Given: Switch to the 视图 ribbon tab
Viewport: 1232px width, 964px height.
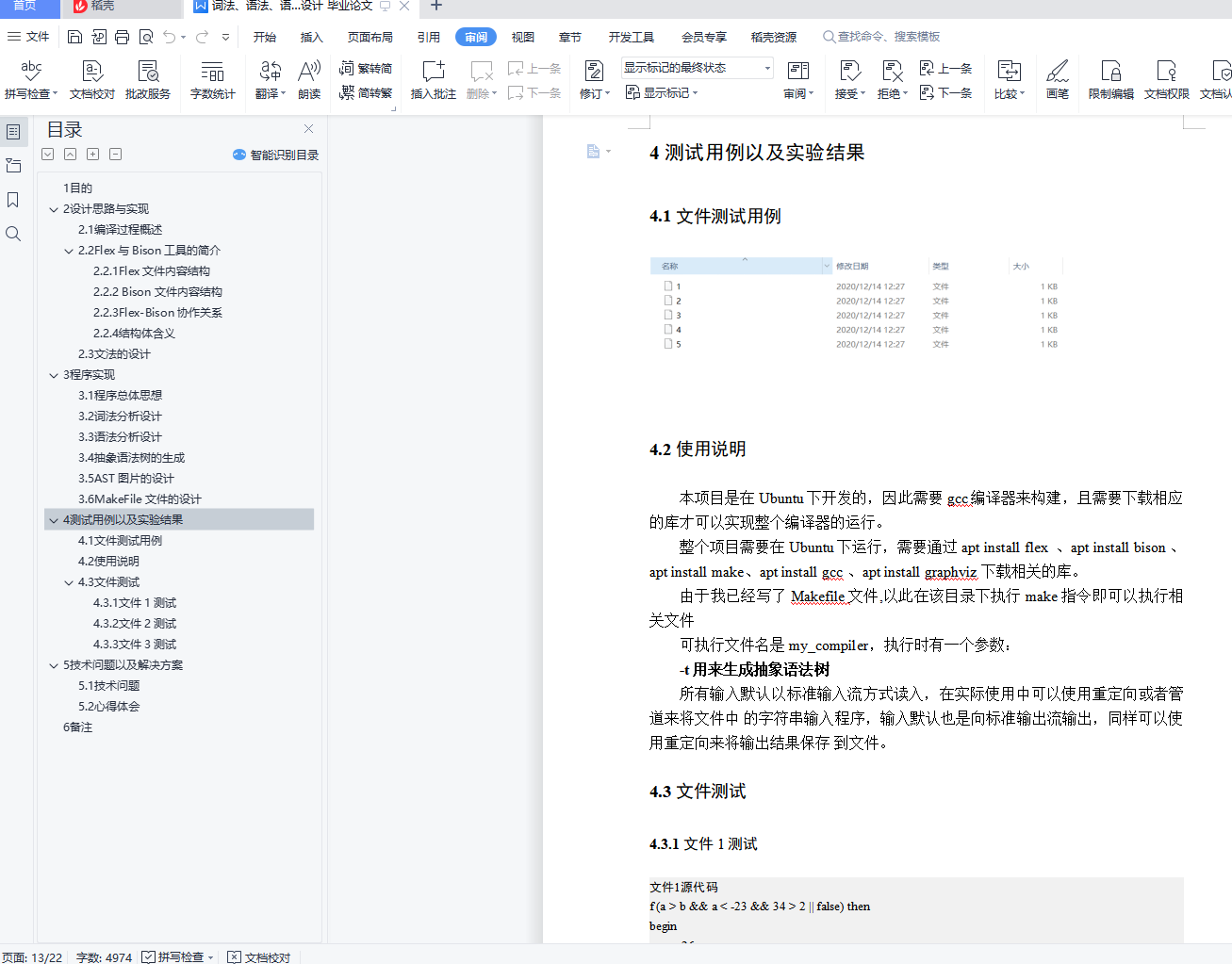Looking at the screenshot, I should (x=523, y=37).
